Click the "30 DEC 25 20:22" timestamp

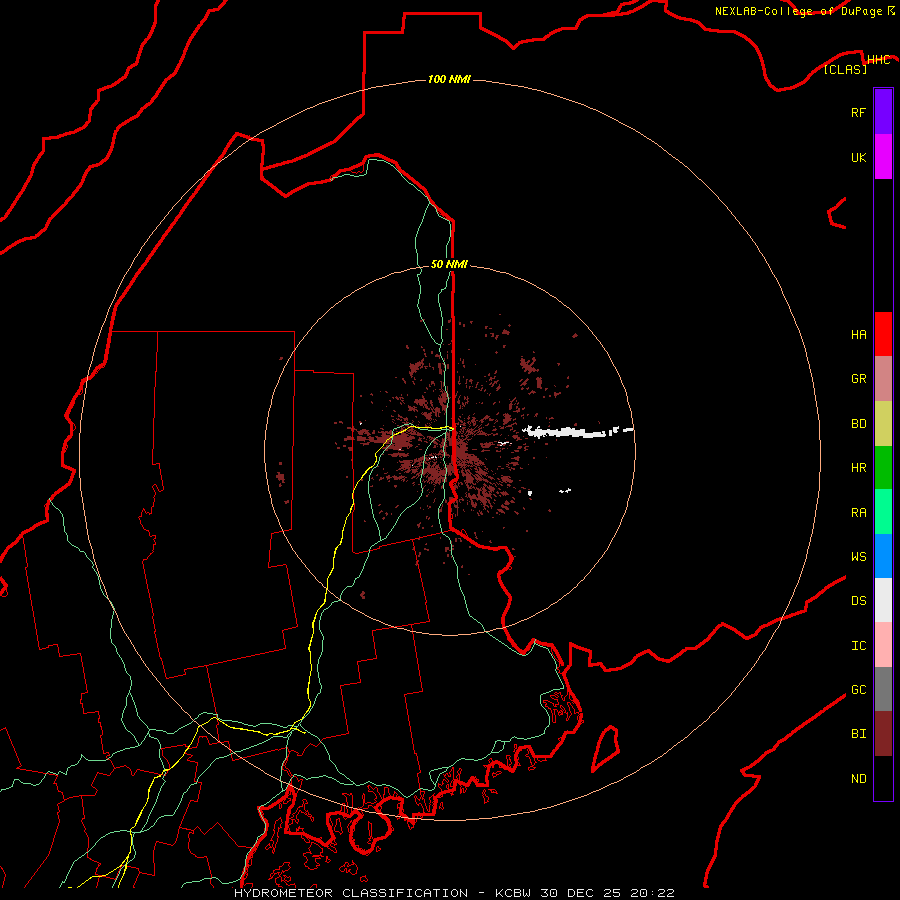click(x=607, y=893)
